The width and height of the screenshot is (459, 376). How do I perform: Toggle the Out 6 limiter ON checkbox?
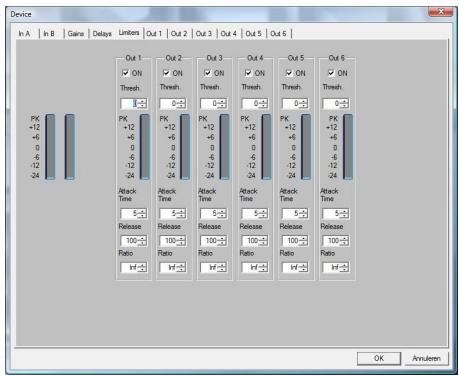tap(331, 73)
